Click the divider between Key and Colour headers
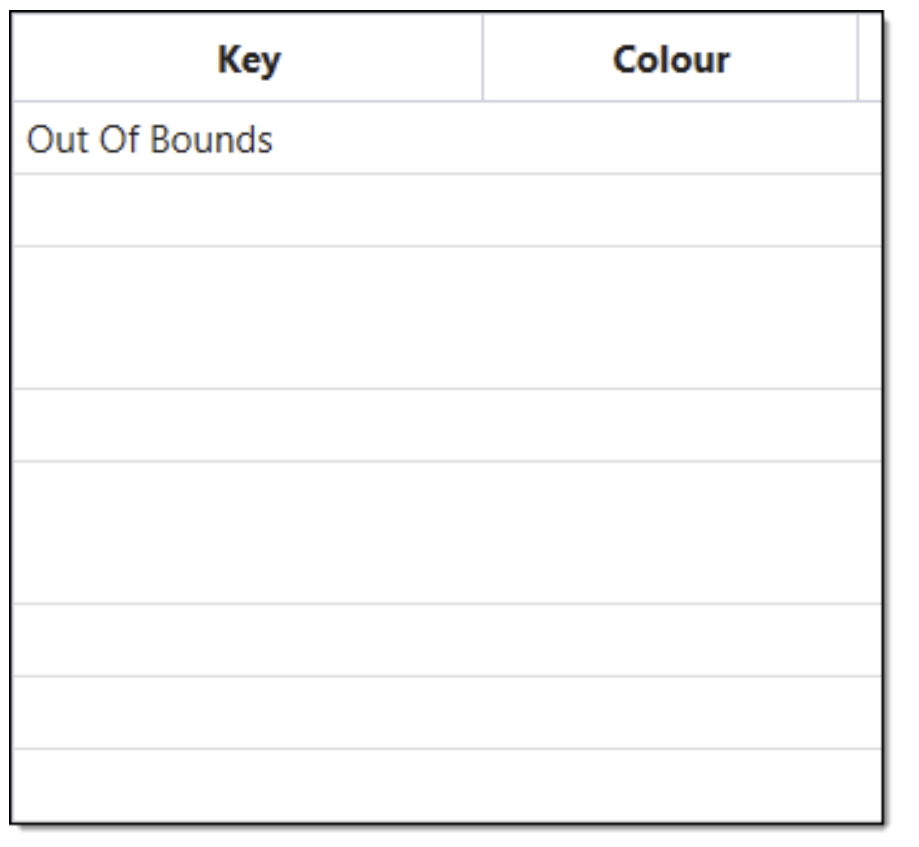This screenshot has width=919, height=847. [x=483, y=58]
